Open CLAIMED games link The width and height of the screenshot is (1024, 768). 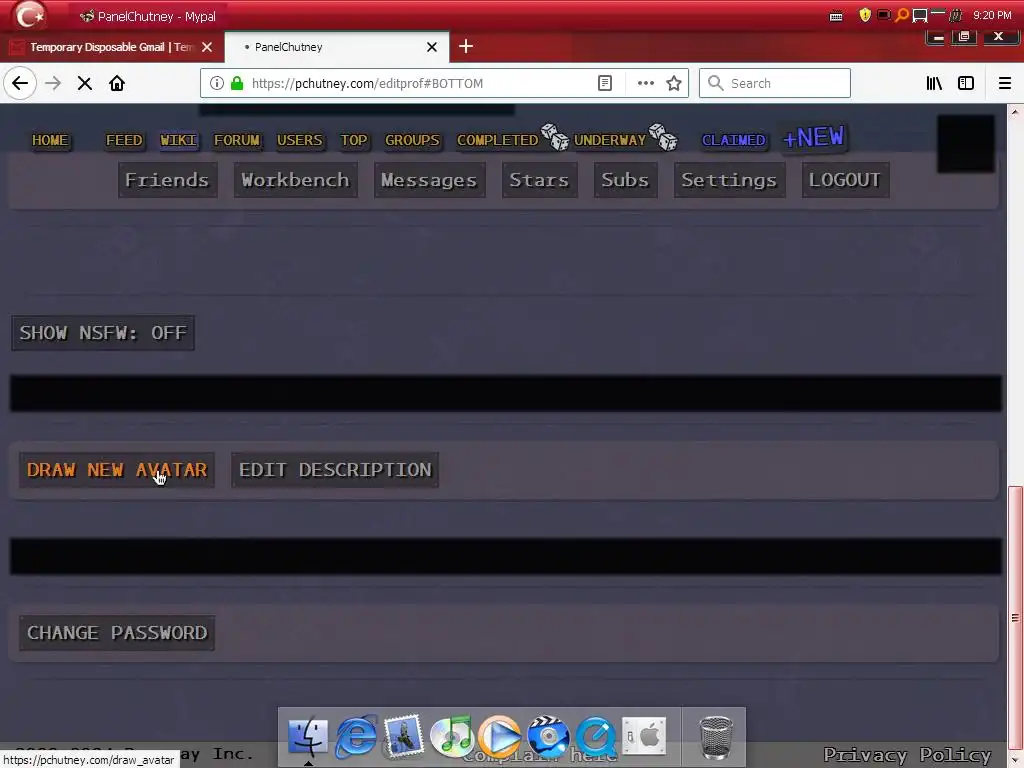[733, 140]
